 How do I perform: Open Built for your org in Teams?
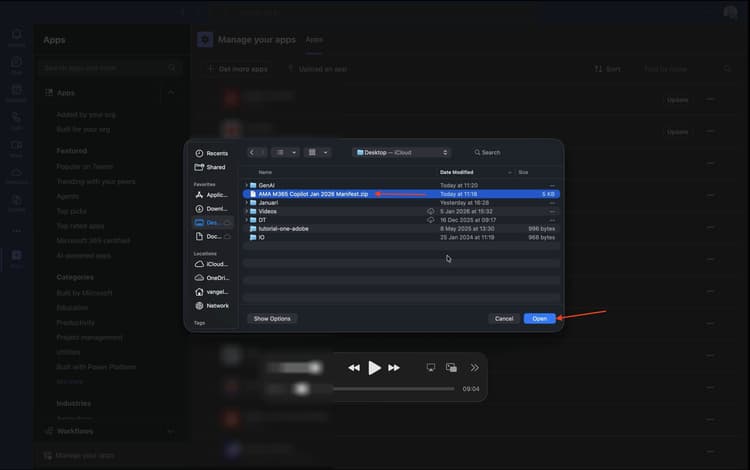pyautogui.click(x=83, y=130)
